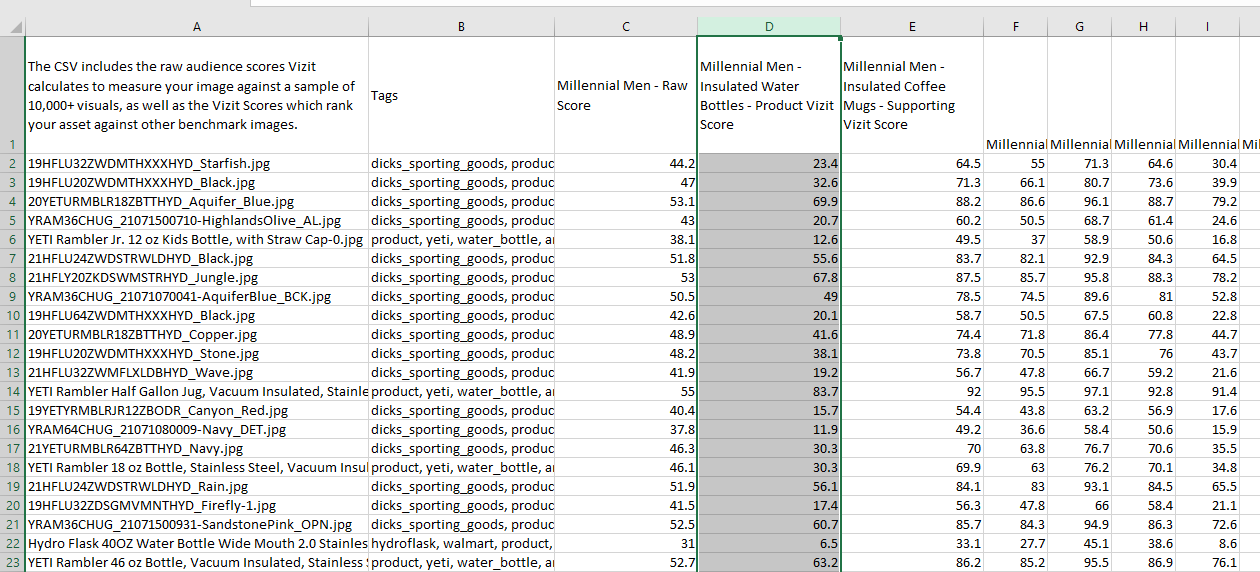Select column C header
The height and width of the screenshot is (572, 1260).
(x=625, y=27)
